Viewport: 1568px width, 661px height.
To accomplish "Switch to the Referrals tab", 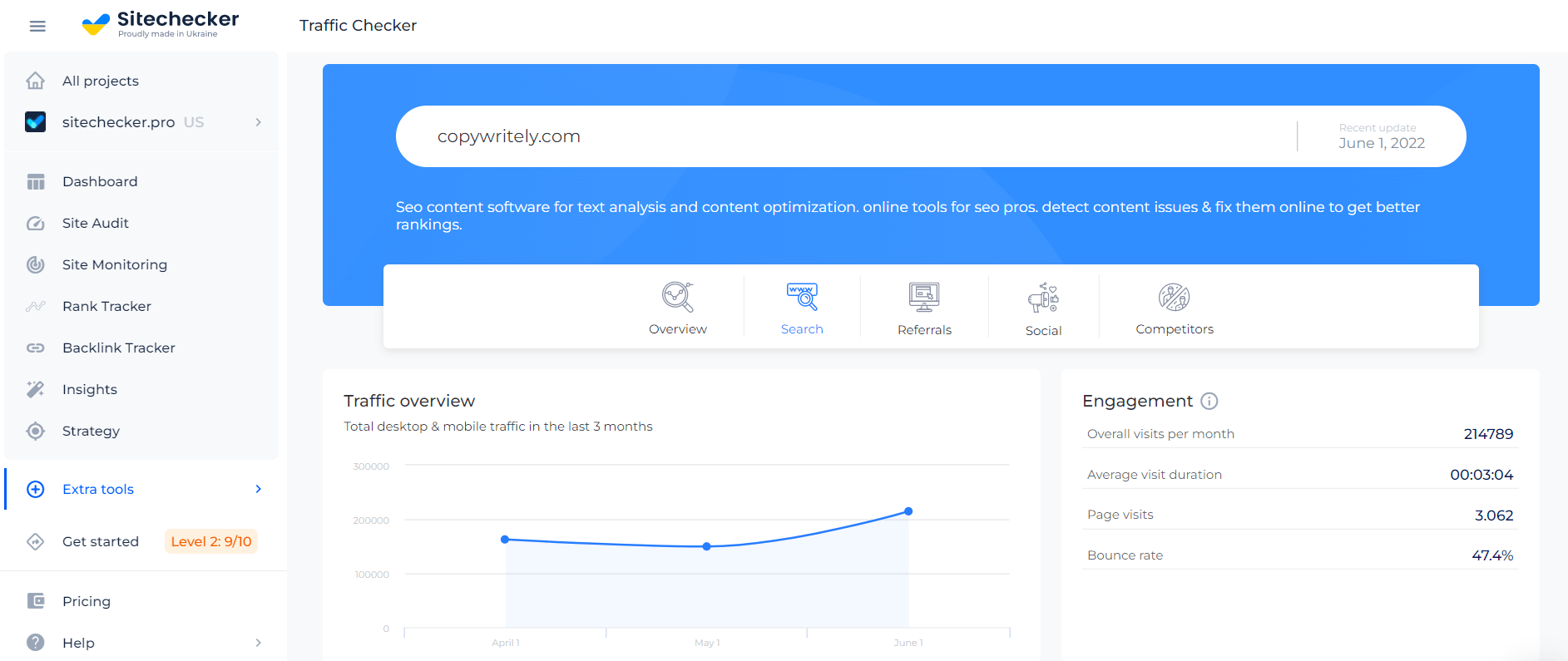I will [924, 308].
